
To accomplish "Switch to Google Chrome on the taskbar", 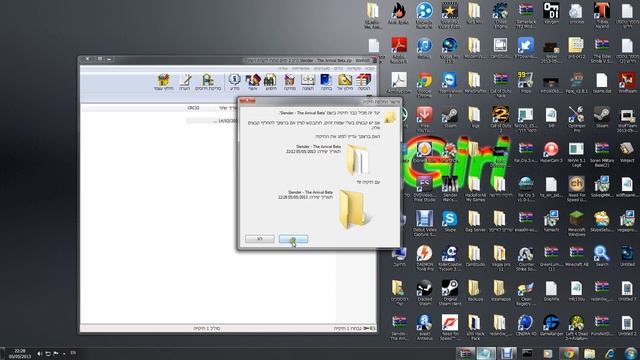I will (569, 353).
